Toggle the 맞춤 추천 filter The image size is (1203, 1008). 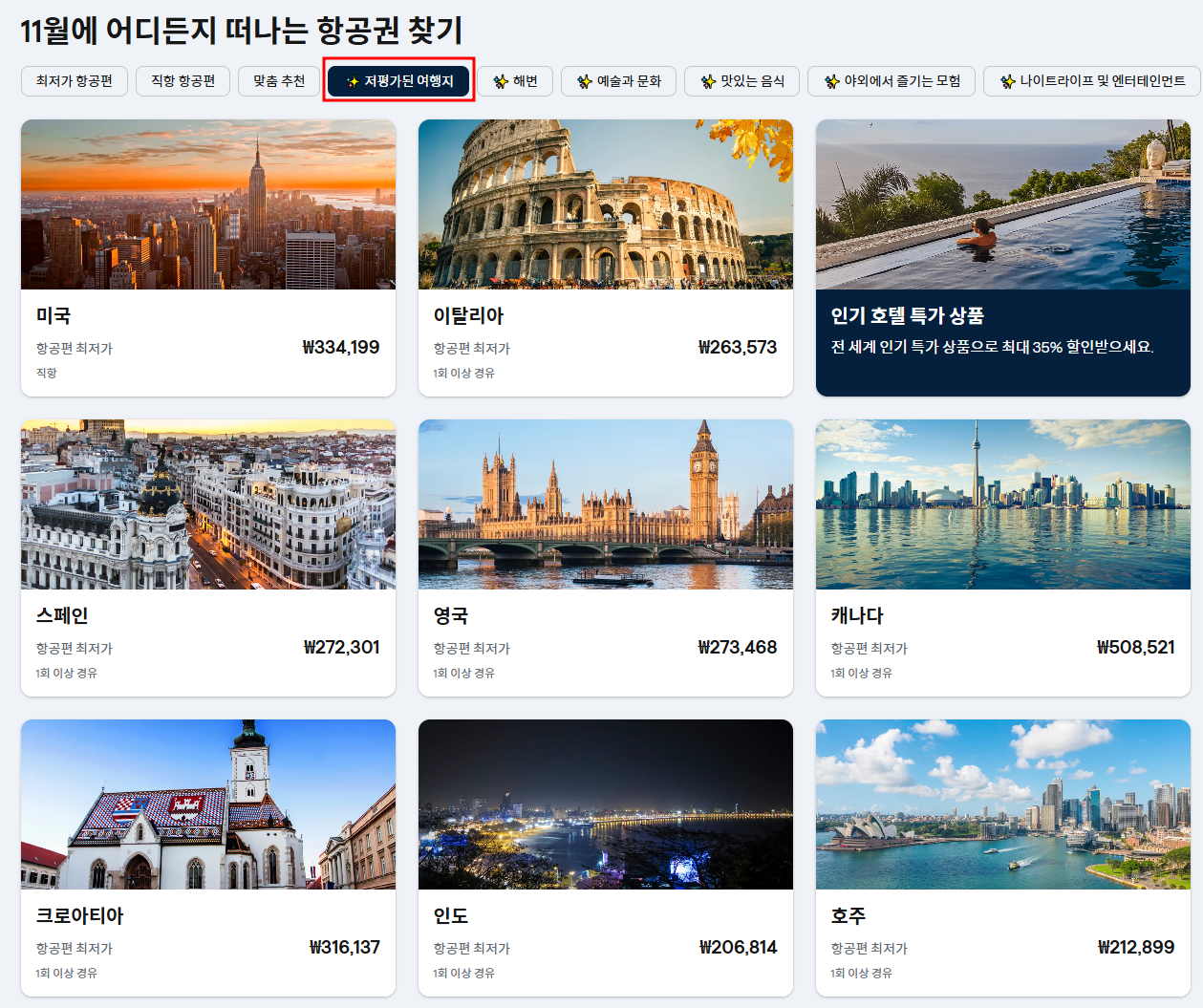coord(278,81)
